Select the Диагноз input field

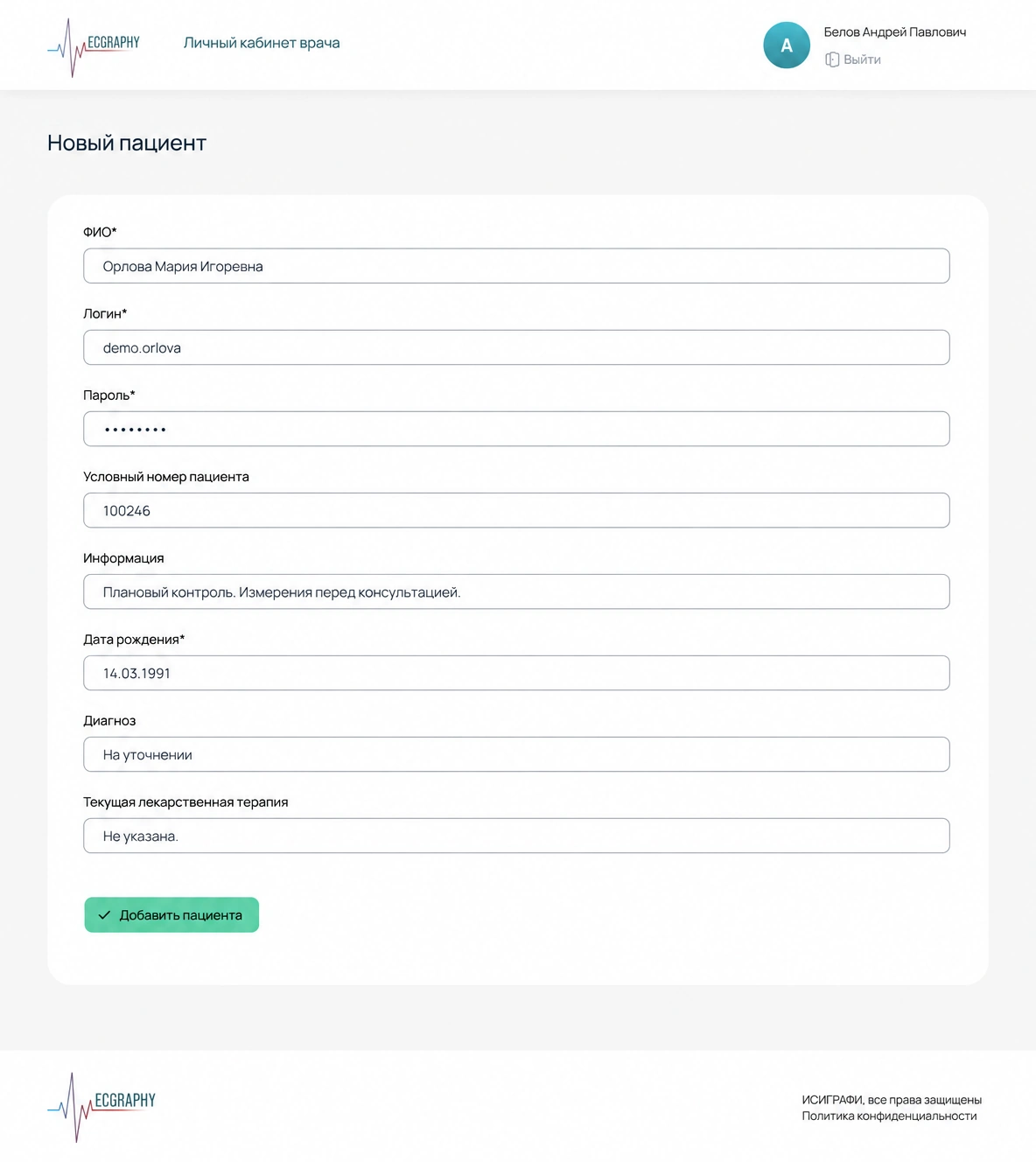pyautogui.click(x=516, y=754)
